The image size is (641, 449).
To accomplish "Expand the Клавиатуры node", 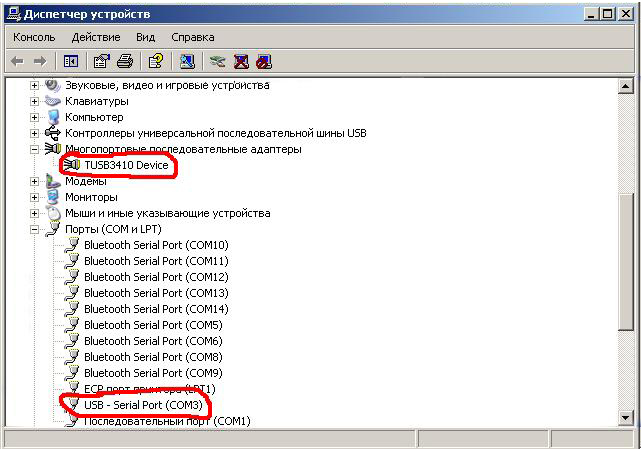I will click(x=35, y=101).
